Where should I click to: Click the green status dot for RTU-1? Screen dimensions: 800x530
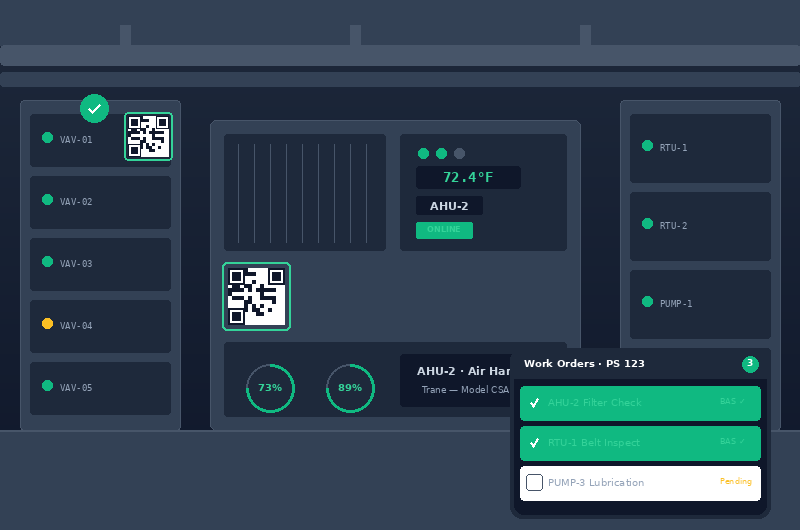(x=647, y=146)
